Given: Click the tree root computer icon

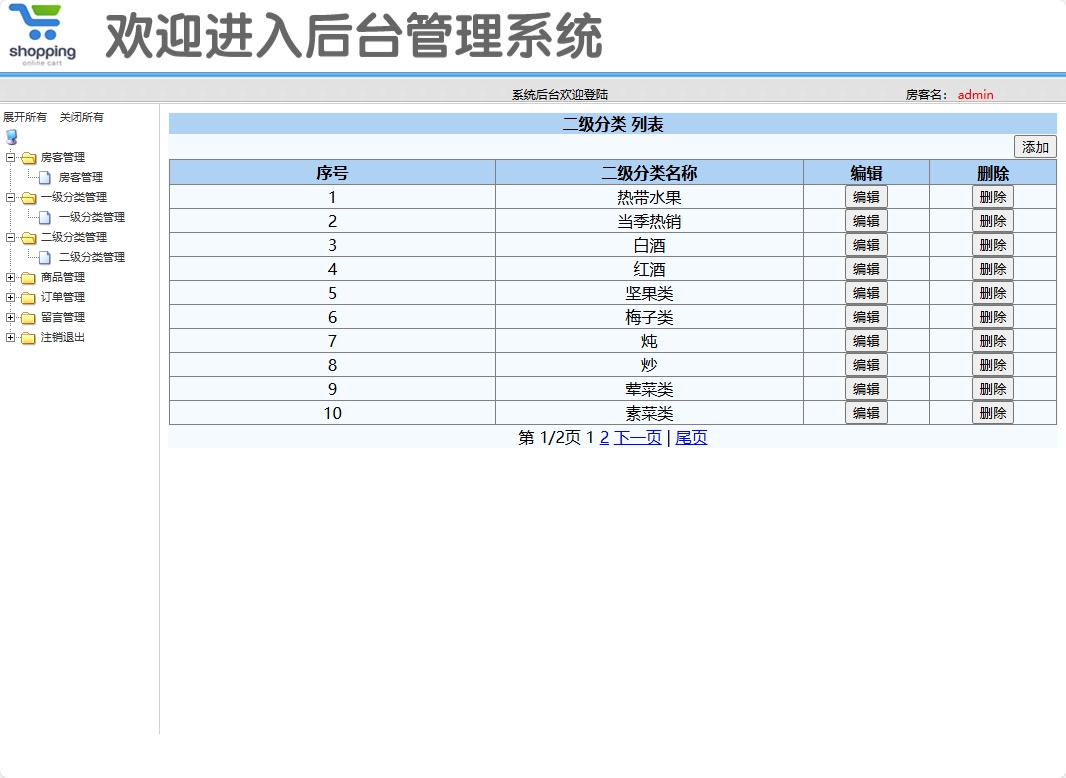Looking at the screenshot, I should 12,137.
